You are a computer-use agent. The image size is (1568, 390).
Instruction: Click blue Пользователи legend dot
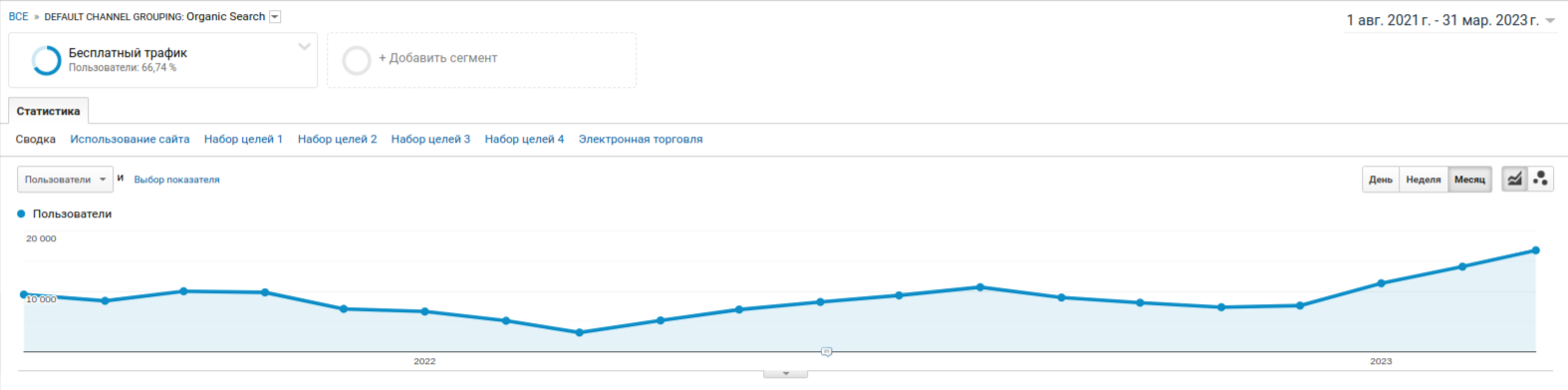pyautogui.click(x=21, y=213)
